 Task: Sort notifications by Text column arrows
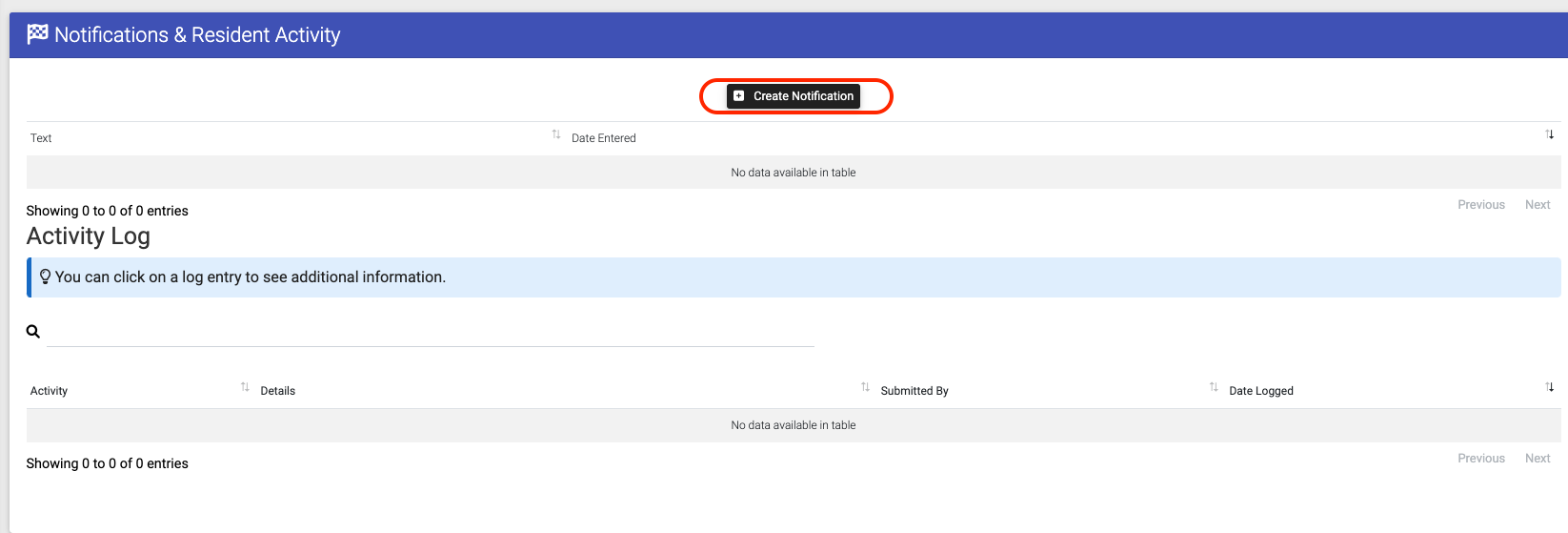click(x=556, y=134)
